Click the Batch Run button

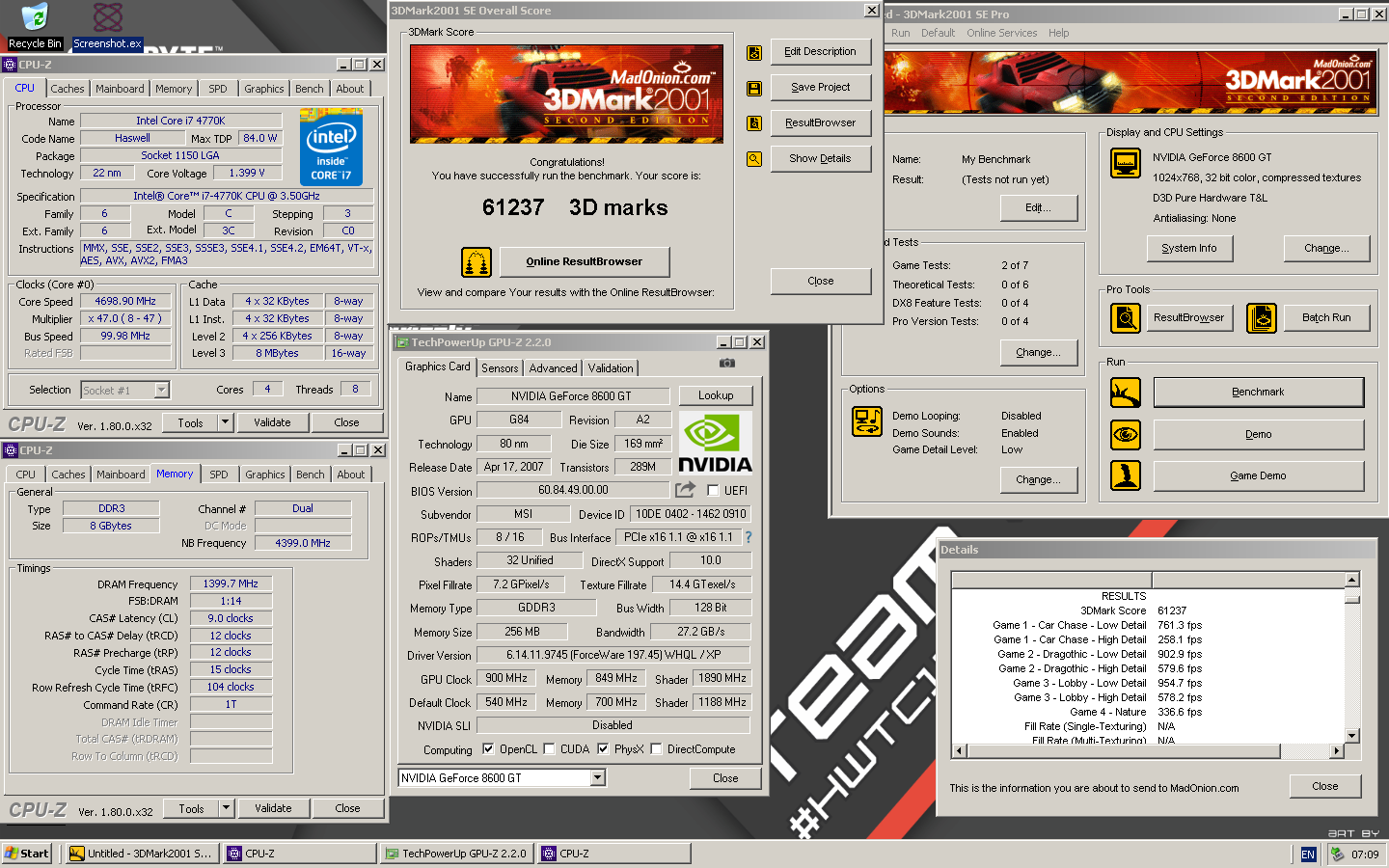click(1326, 317)
